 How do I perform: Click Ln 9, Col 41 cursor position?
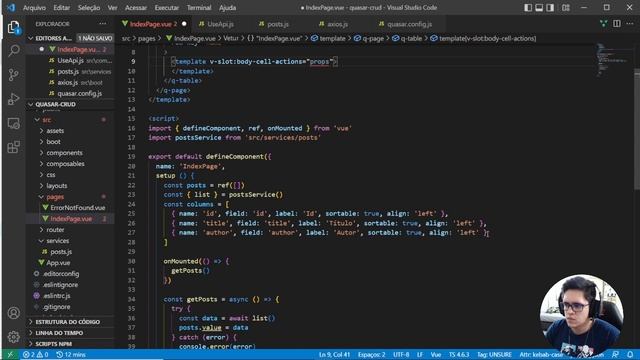pyautogui.click(x=334, y=355)
